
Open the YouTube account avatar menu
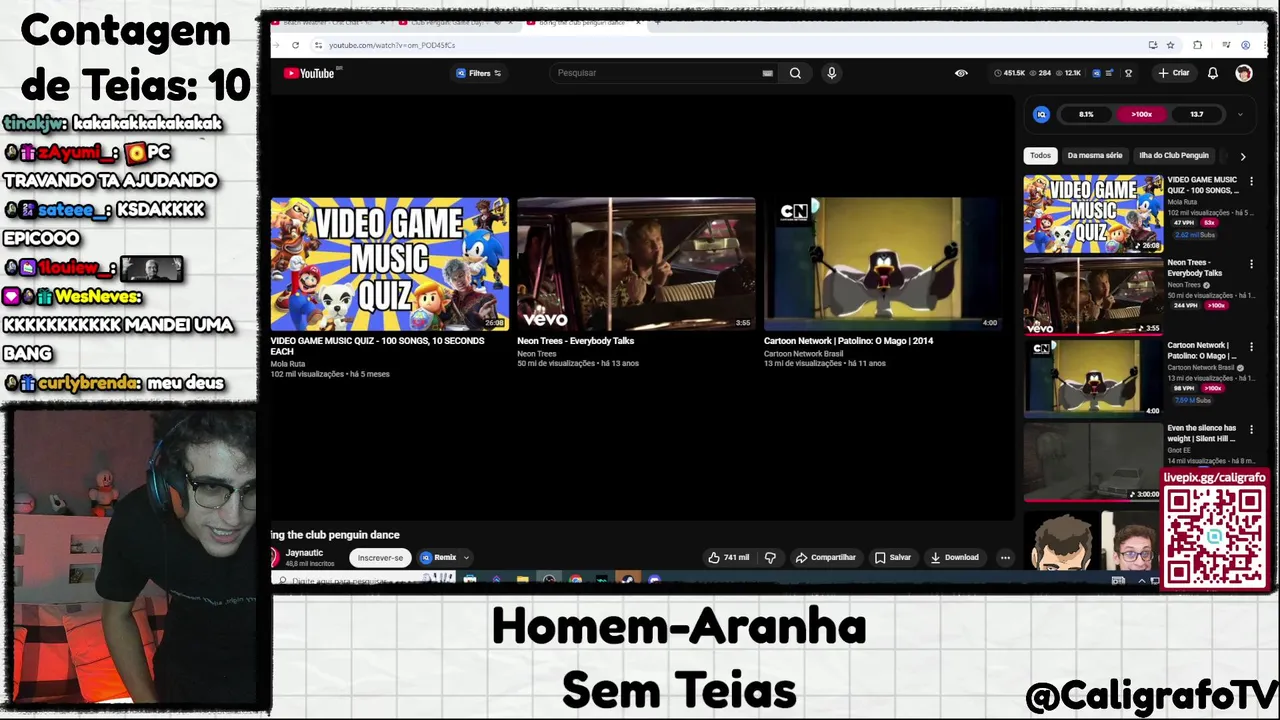(1243, 73)
